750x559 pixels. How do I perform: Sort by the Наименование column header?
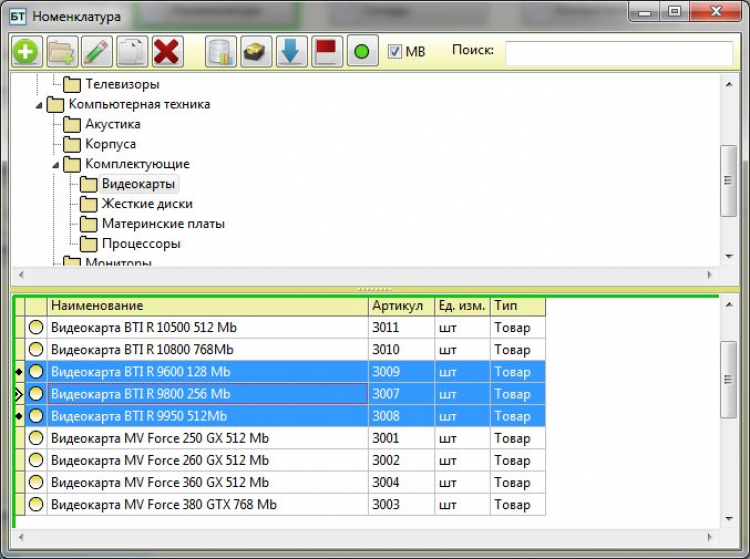pyautogui.click(x=208, y=306)
